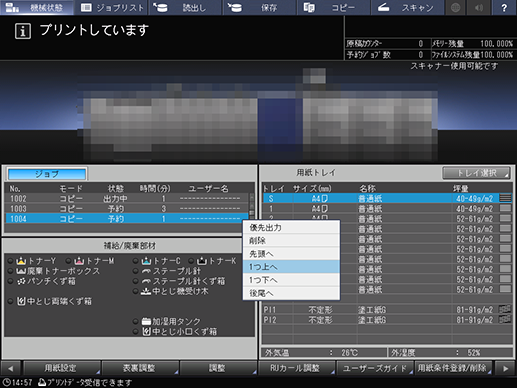Toggle the ステープル針 status indicator
This screenshot has height=388, width=517.
(x=135, y=271)
